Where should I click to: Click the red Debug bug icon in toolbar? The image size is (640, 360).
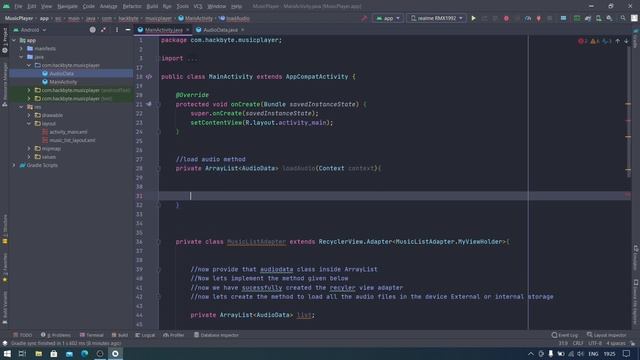point(506,18)
